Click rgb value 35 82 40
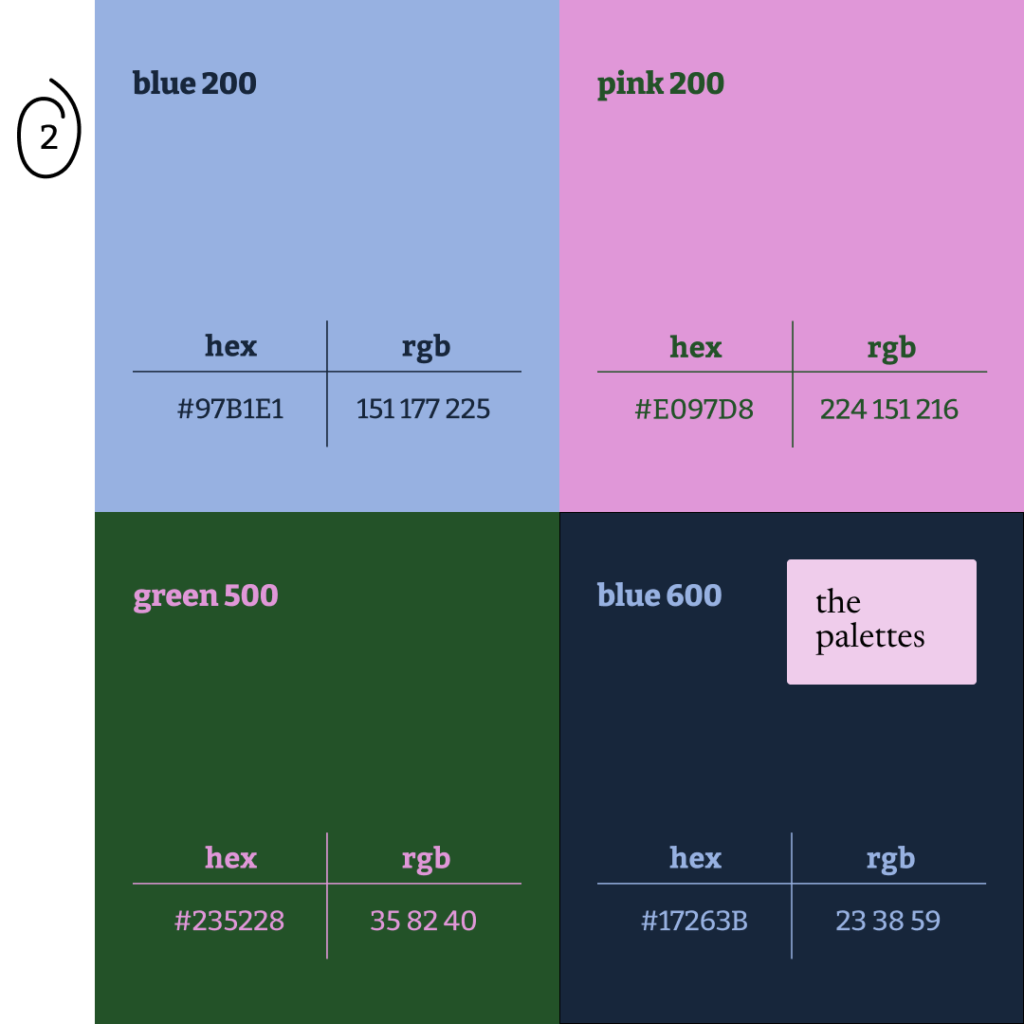The width and height of the screenshot is (1024, 1024). 423,921
